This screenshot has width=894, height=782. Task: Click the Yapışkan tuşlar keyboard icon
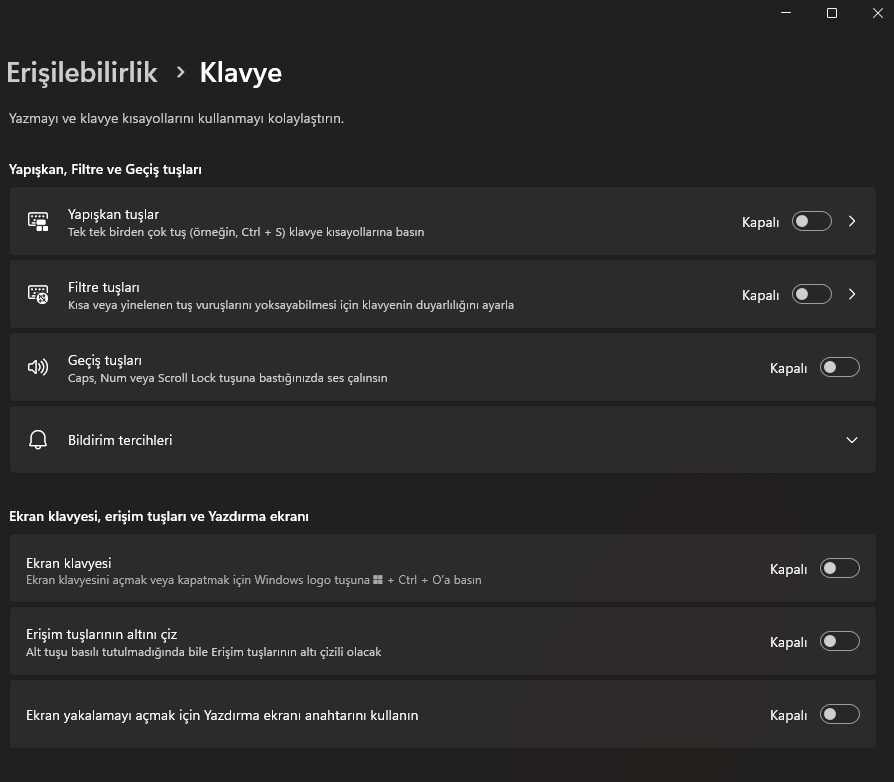click(x=38, y=222)
